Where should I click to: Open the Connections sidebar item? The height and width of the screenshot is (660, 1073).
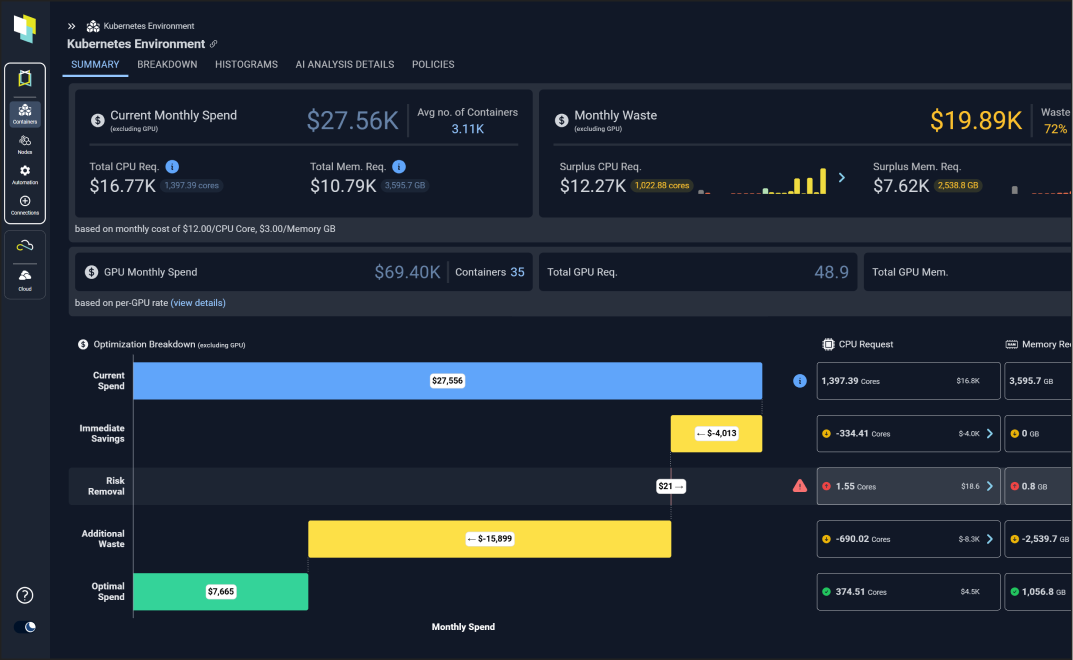point(25,205)
